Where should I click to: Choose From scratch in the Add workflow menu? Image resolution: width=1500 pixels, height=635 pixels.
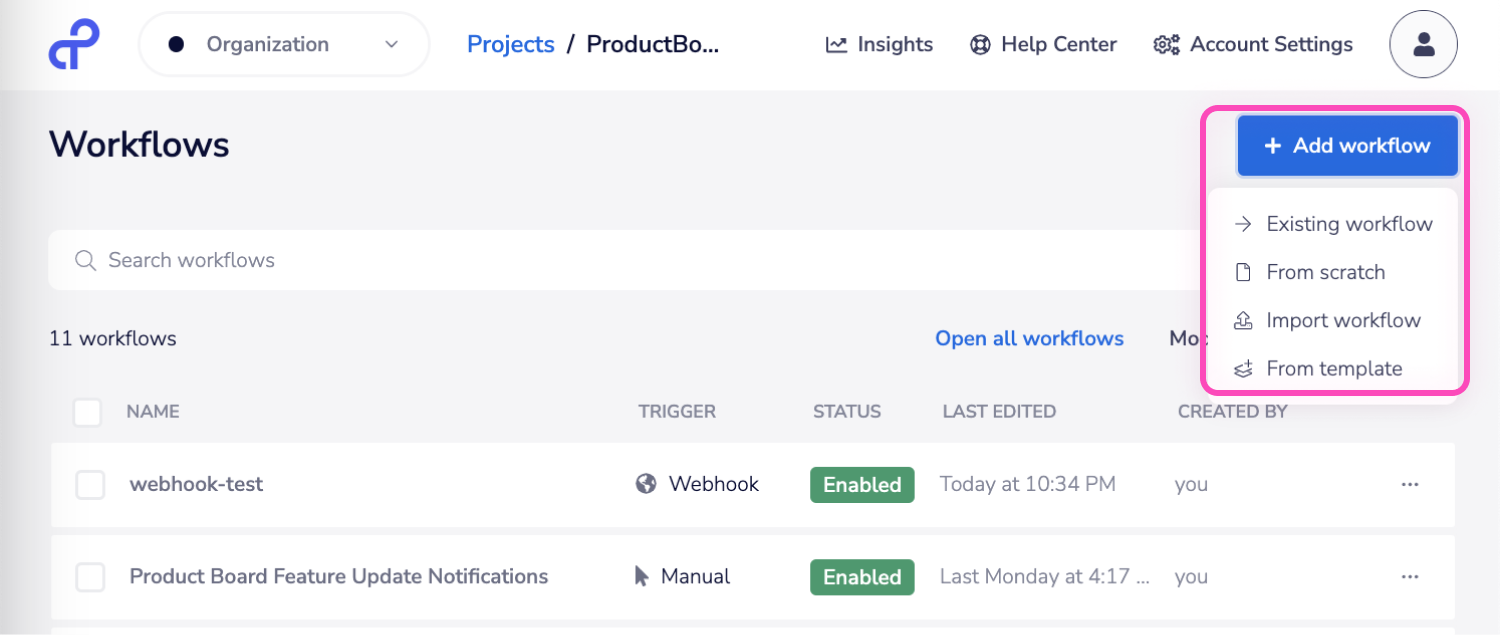1326,272
